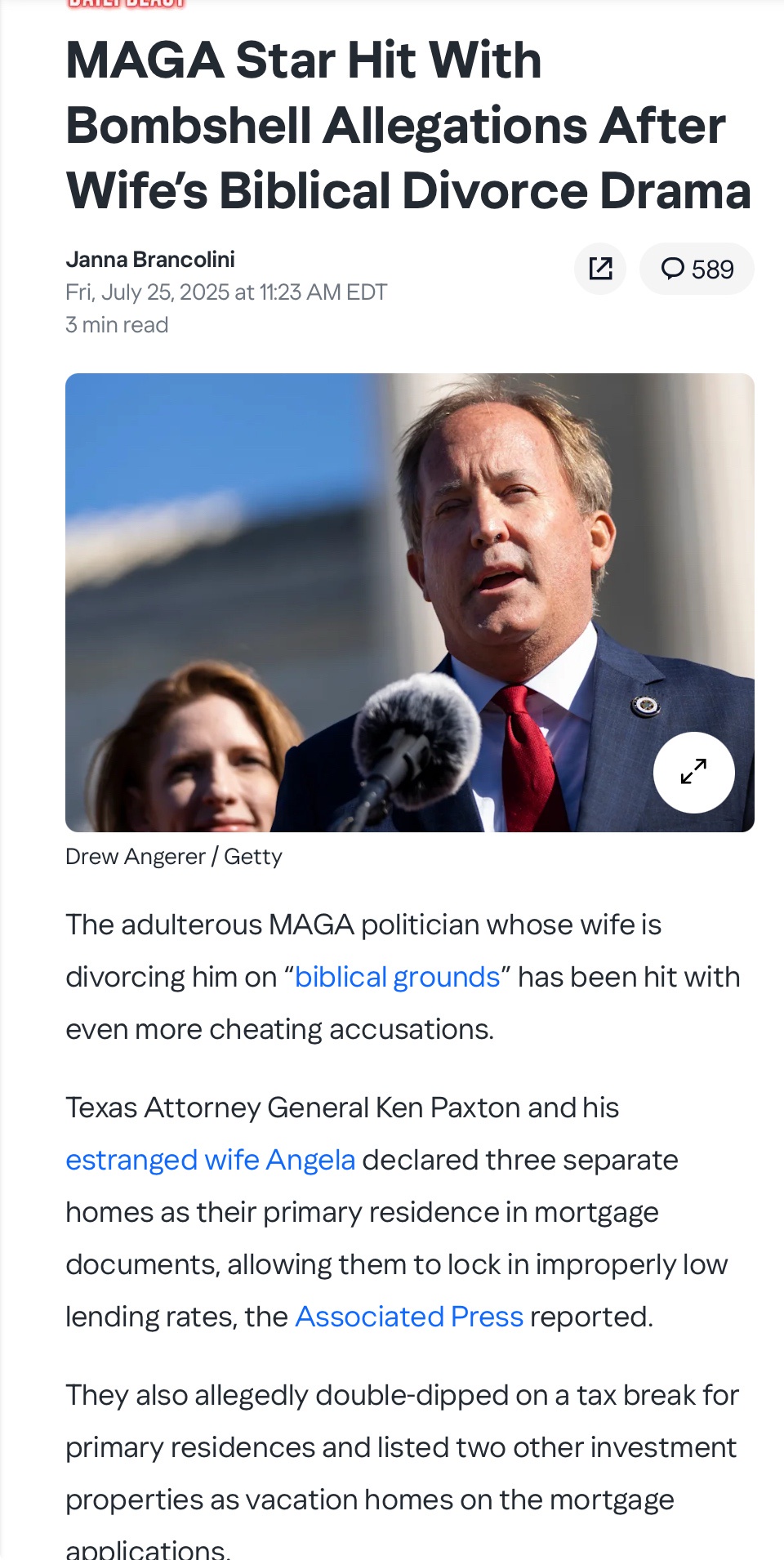Select the "Texas Attorney General" paragraph text

coord(397,1212)
